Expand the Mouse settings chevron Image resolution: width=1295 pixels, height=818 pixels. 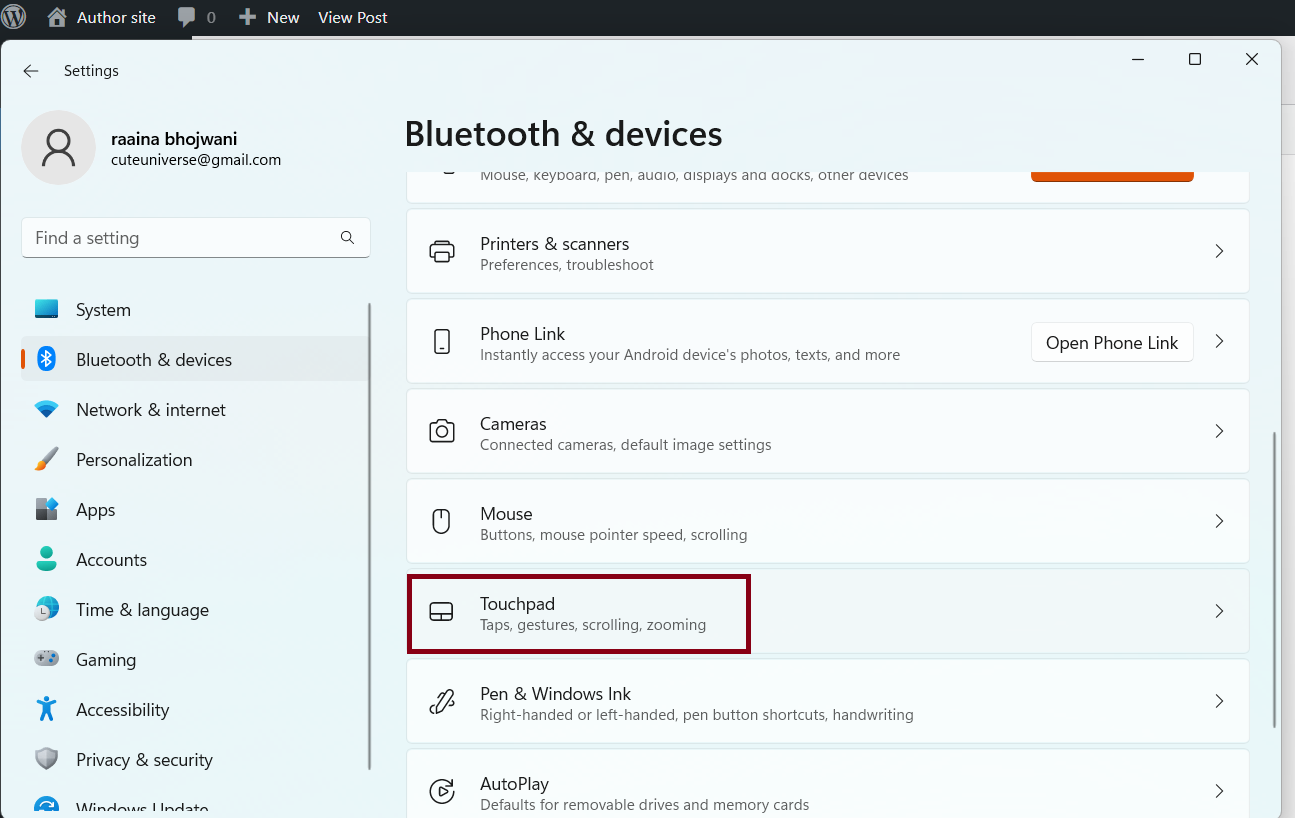[x=1219, y=521]
